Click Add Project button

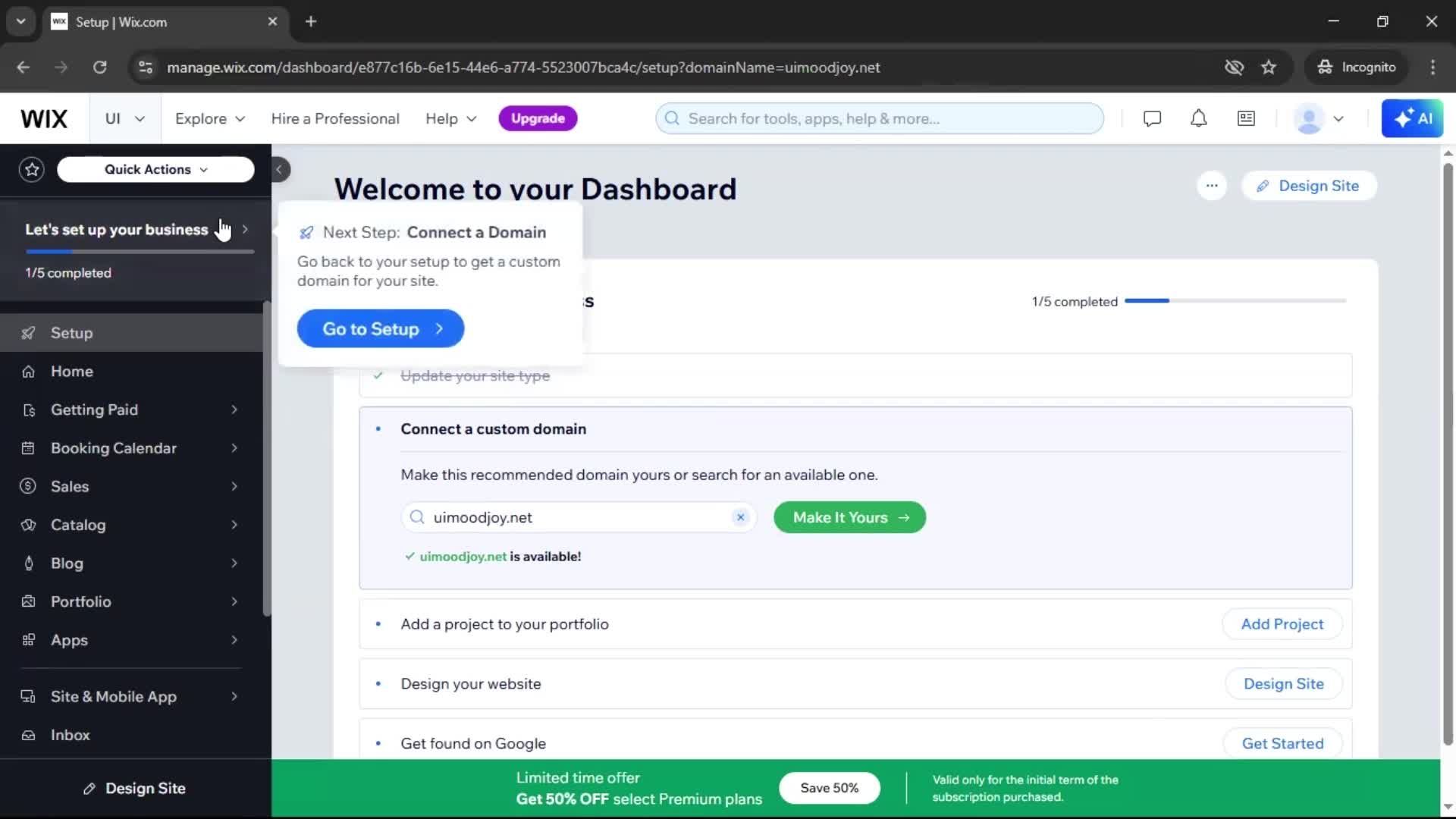(x=1282, y=624)
